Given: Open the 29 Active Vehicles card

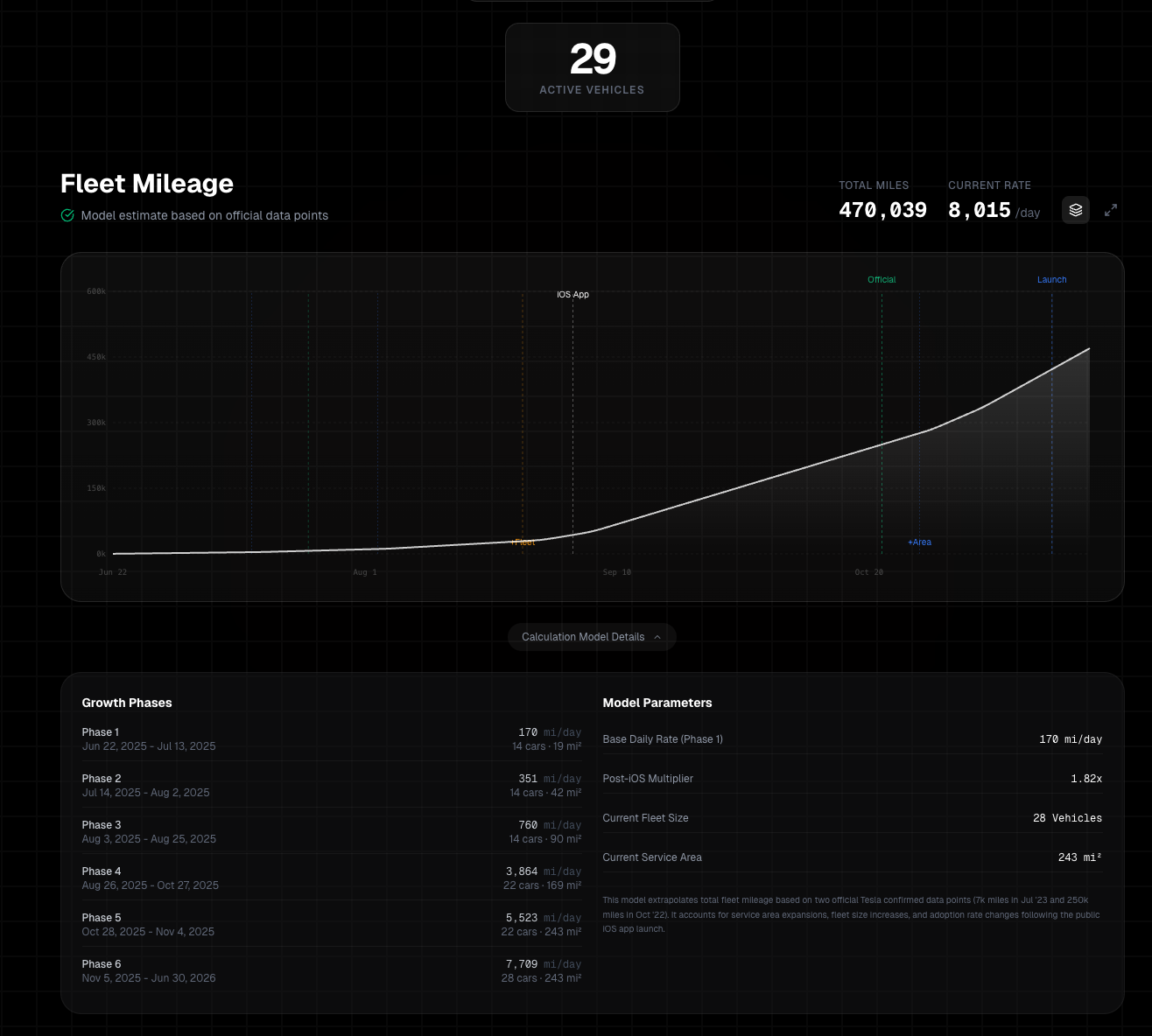Looking at the screenshot, I should pos(593,67).
